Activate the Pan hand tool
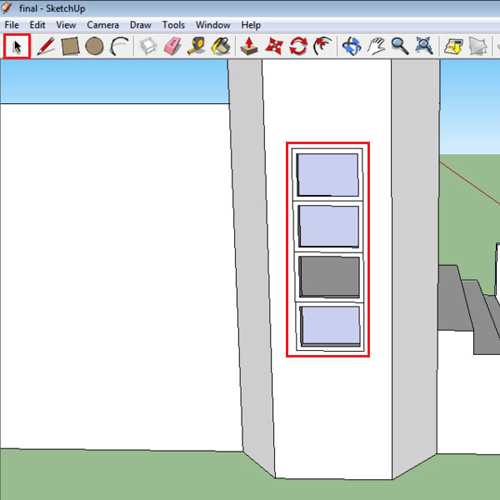The width and height of the screenshot is (500, 500). 376,46
